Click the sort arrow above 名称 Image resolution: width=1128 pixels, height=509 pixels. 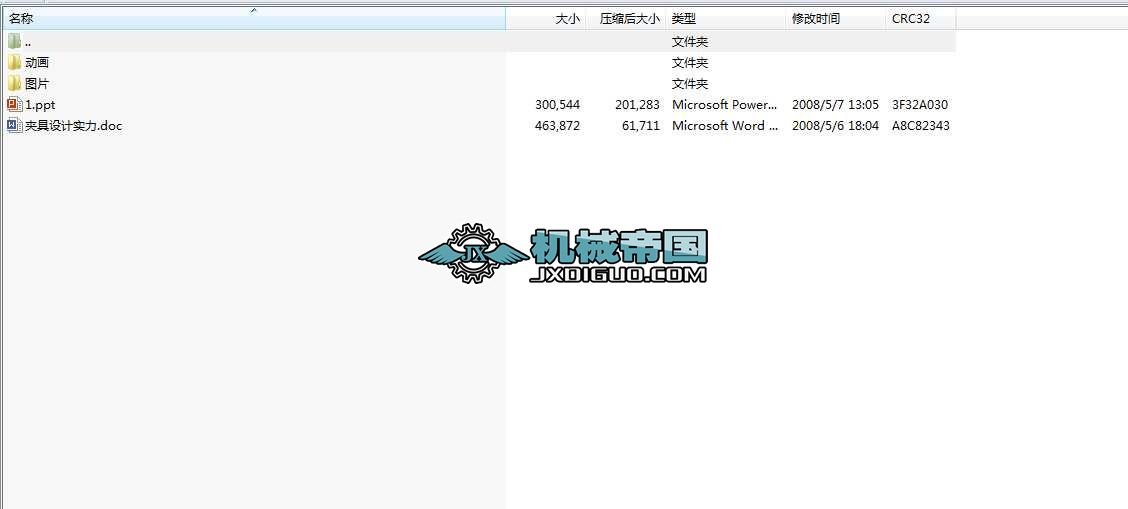click(253, 11)
